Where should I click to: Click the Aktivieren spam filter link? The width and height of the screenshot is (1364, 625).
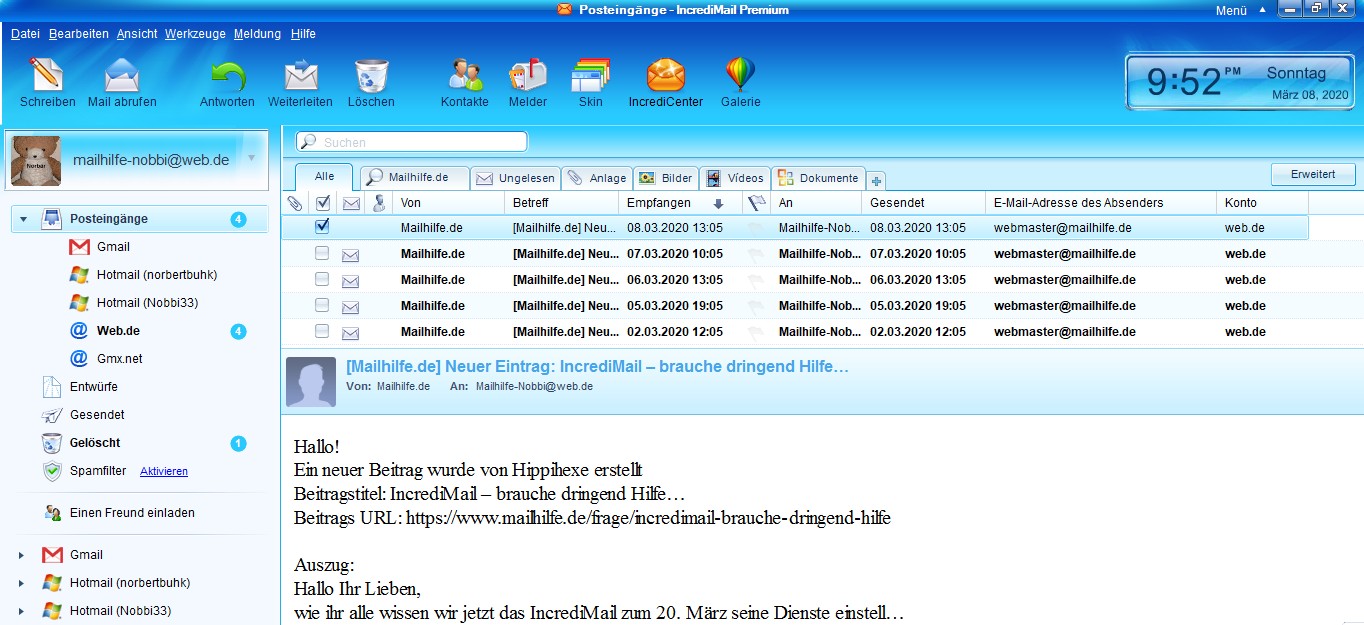164,471
